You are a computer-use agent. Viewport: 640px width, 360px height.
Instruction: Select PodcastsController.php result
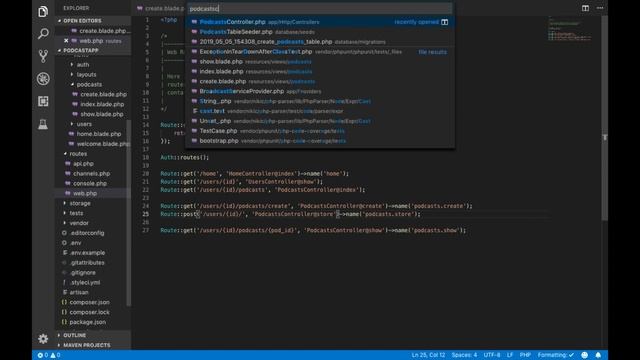point(320,22)
